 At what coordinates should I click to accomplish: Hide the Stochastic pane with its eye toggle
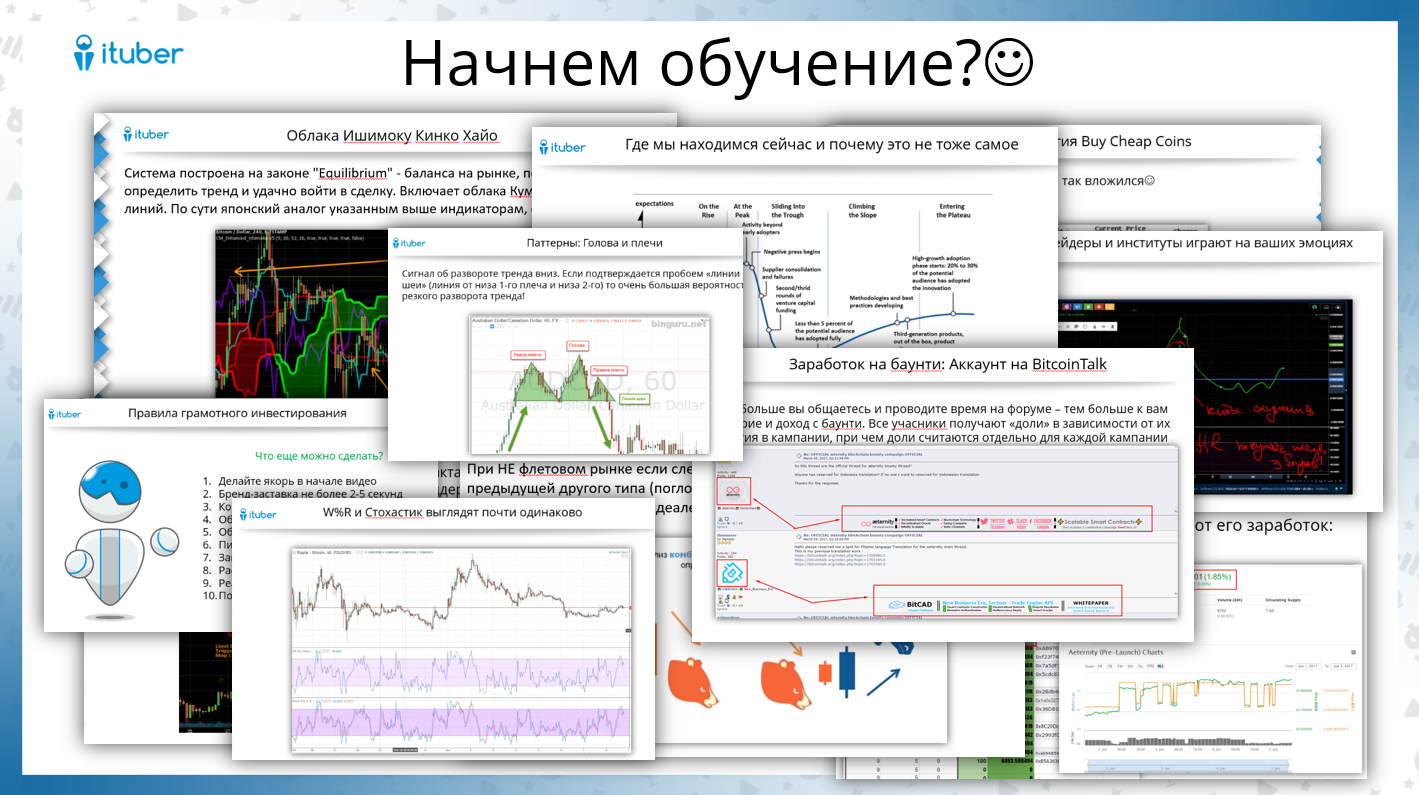[x=318, y=701]
